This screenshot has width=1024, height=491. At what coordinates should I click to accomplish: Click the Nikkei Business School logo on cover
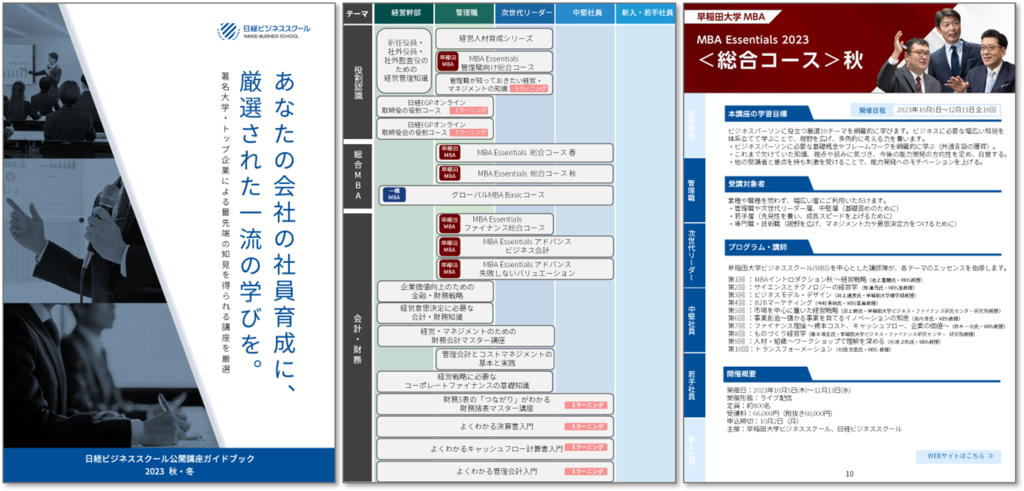pyautogui.click(x=264, y=30)
